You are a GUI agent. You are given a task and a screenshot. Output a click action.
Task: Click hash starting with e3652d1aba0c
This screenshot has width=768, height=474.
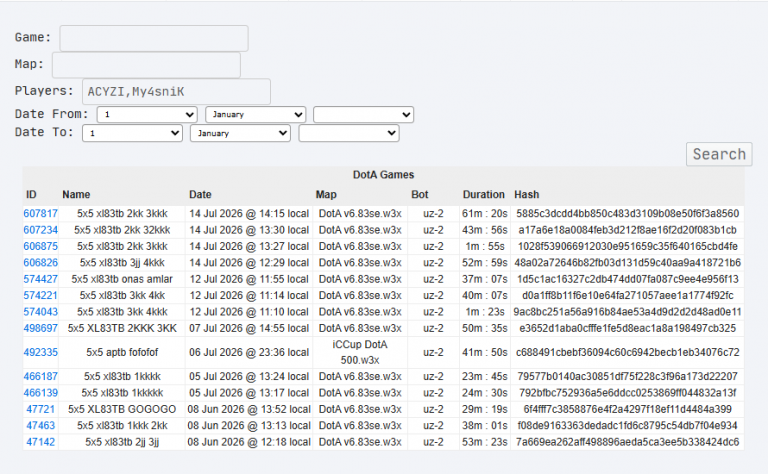click(627, 328)
